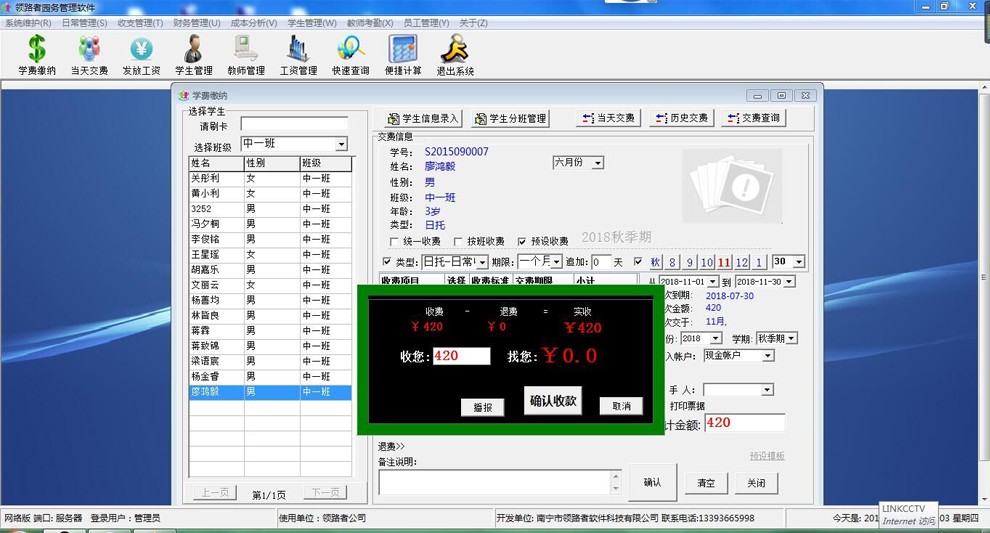
Task: Click 取消 in the payment dialog
Action: (620, 406)
